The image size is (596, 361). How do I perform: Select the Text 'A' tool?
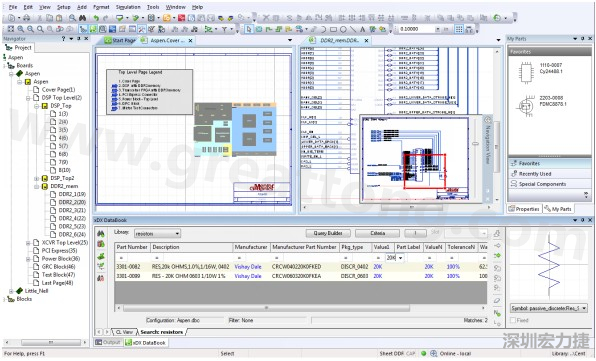click(362, 29)
